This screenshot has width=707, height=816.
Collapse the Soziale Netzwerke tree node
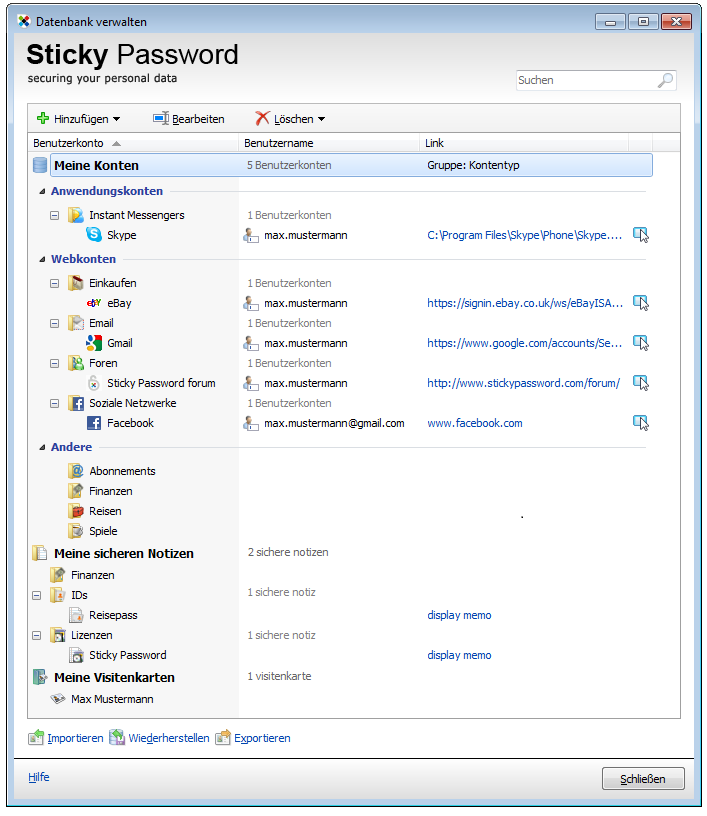[x=55, y=403]
